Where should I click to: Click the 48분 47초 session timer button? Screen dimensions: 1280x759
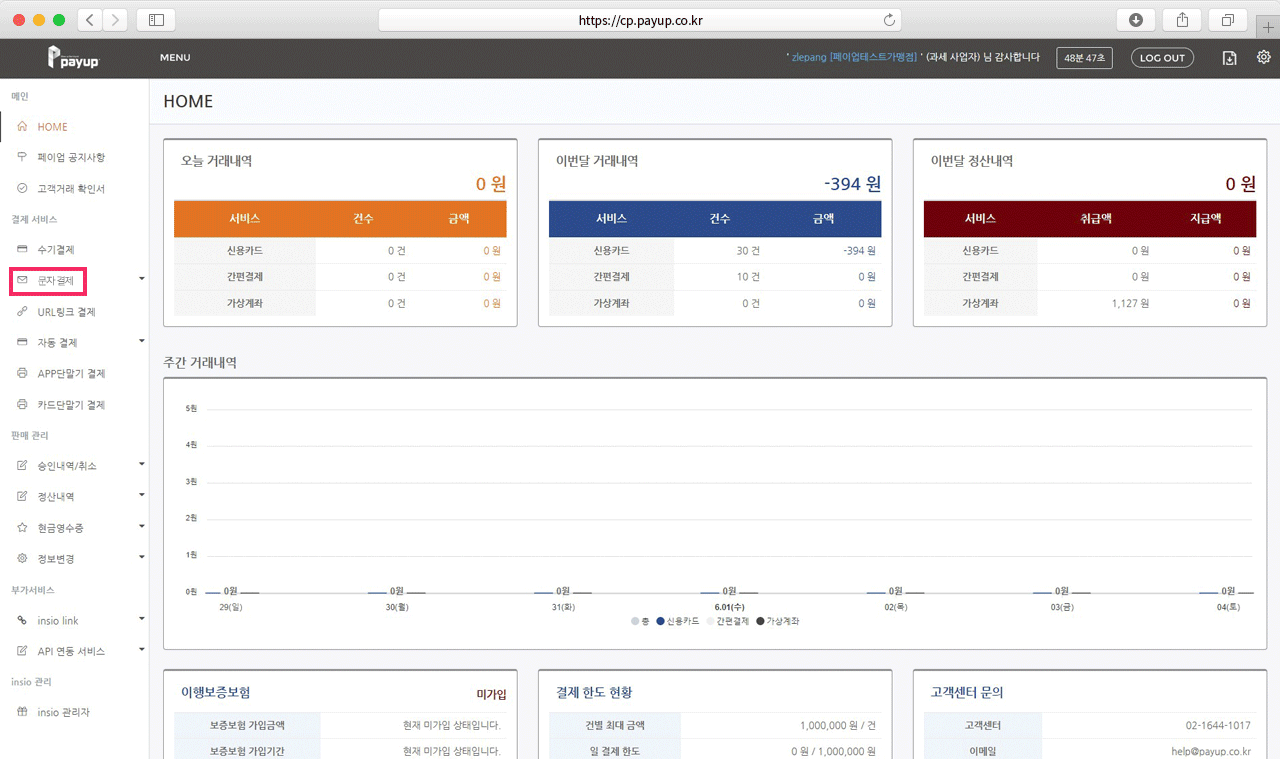(1085, 58)
